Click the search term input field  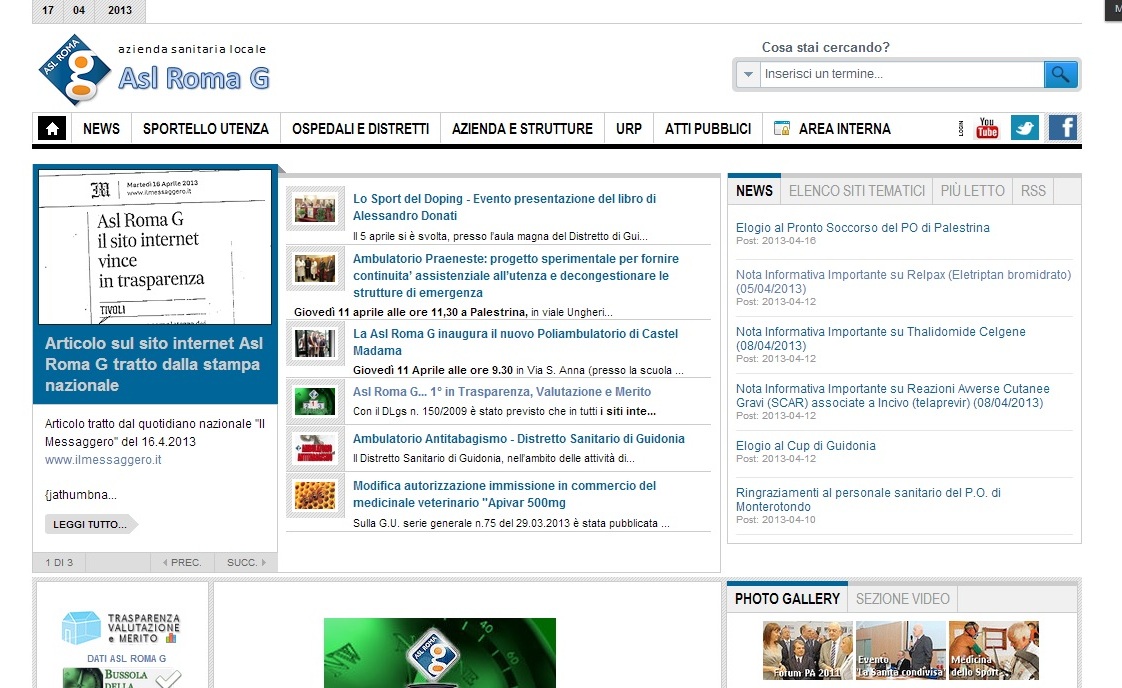[x=900, y=74]
